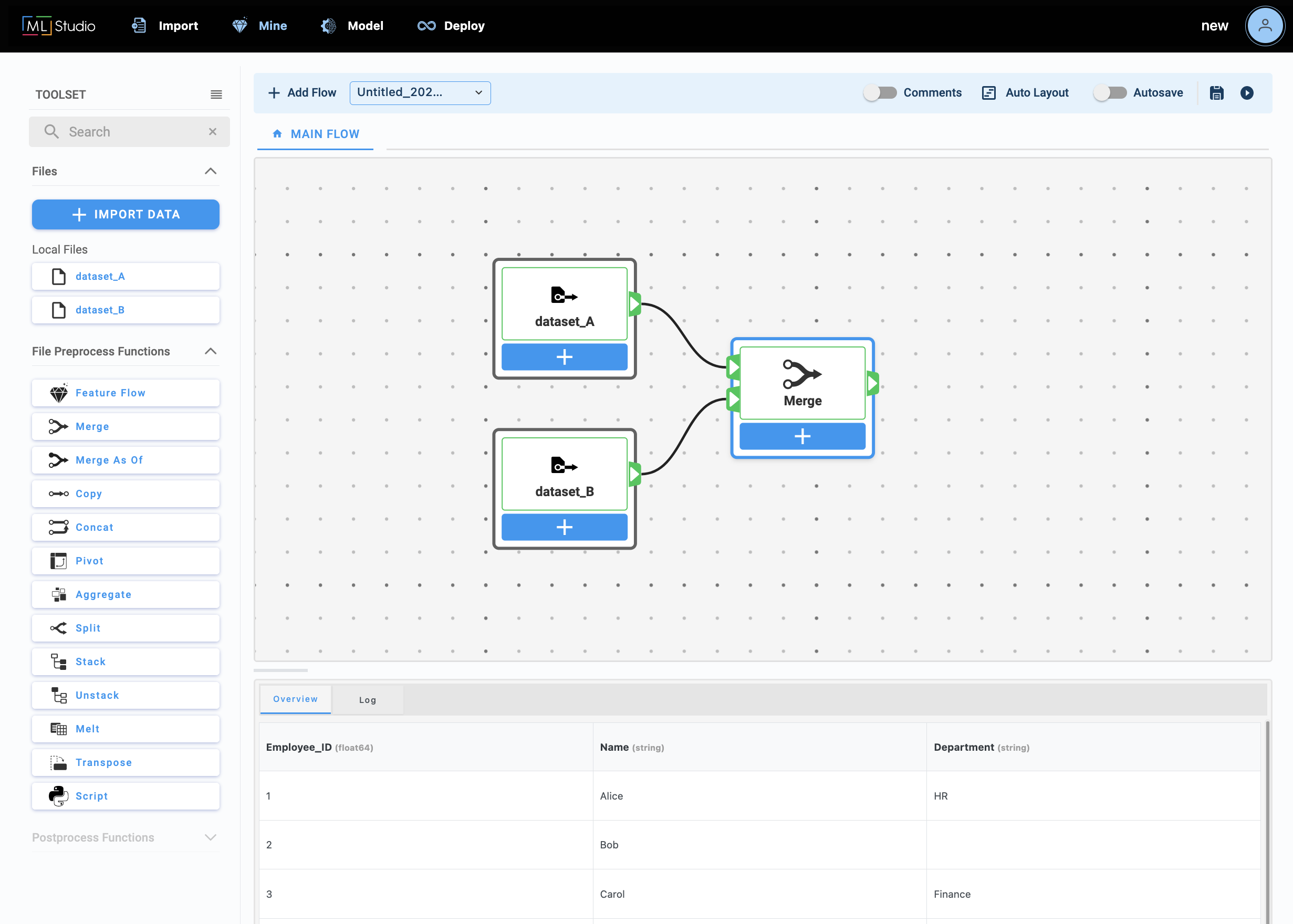The height and width of the screenshot is (924, 1293).
Task: Click the Script python icon
Action: coord(58,796)
